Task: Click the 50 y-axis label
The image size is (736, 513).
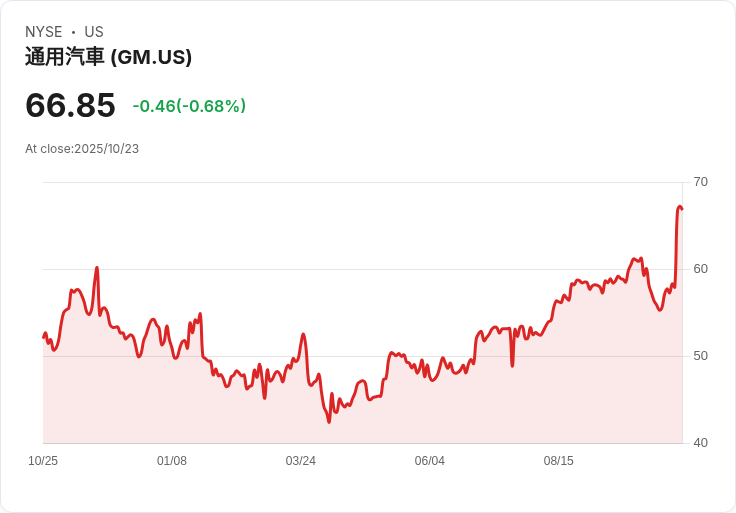Action: [700, 356]
